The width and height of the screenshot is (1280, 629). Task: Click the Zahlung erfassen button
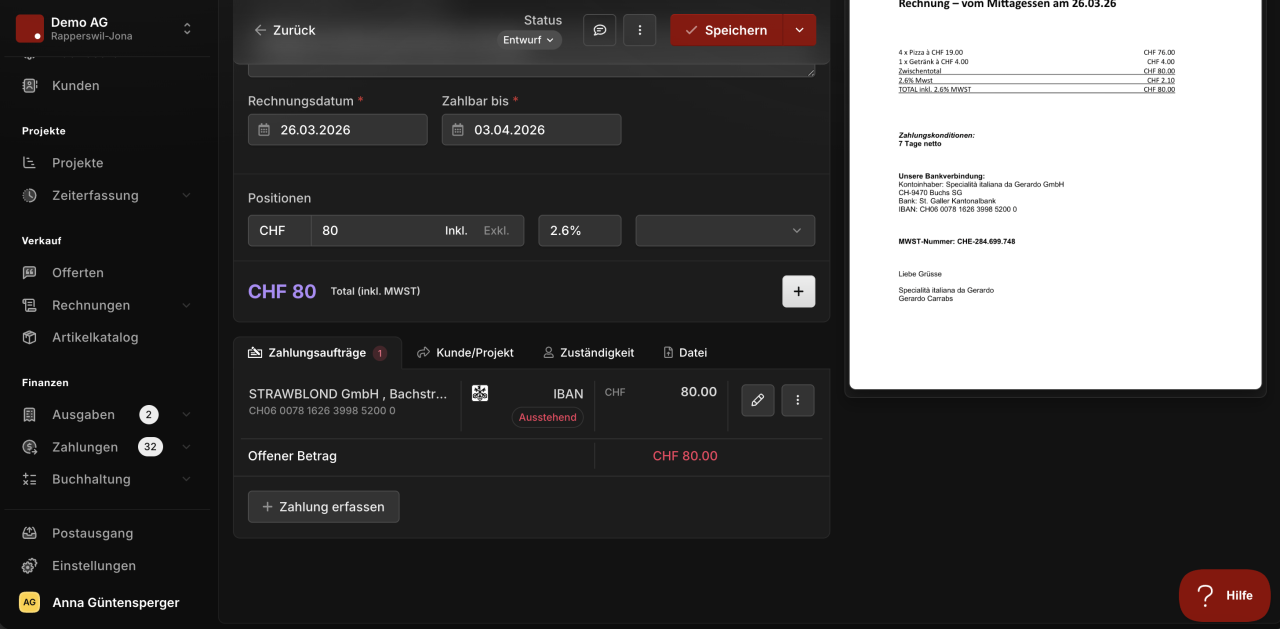coord(323,507)
